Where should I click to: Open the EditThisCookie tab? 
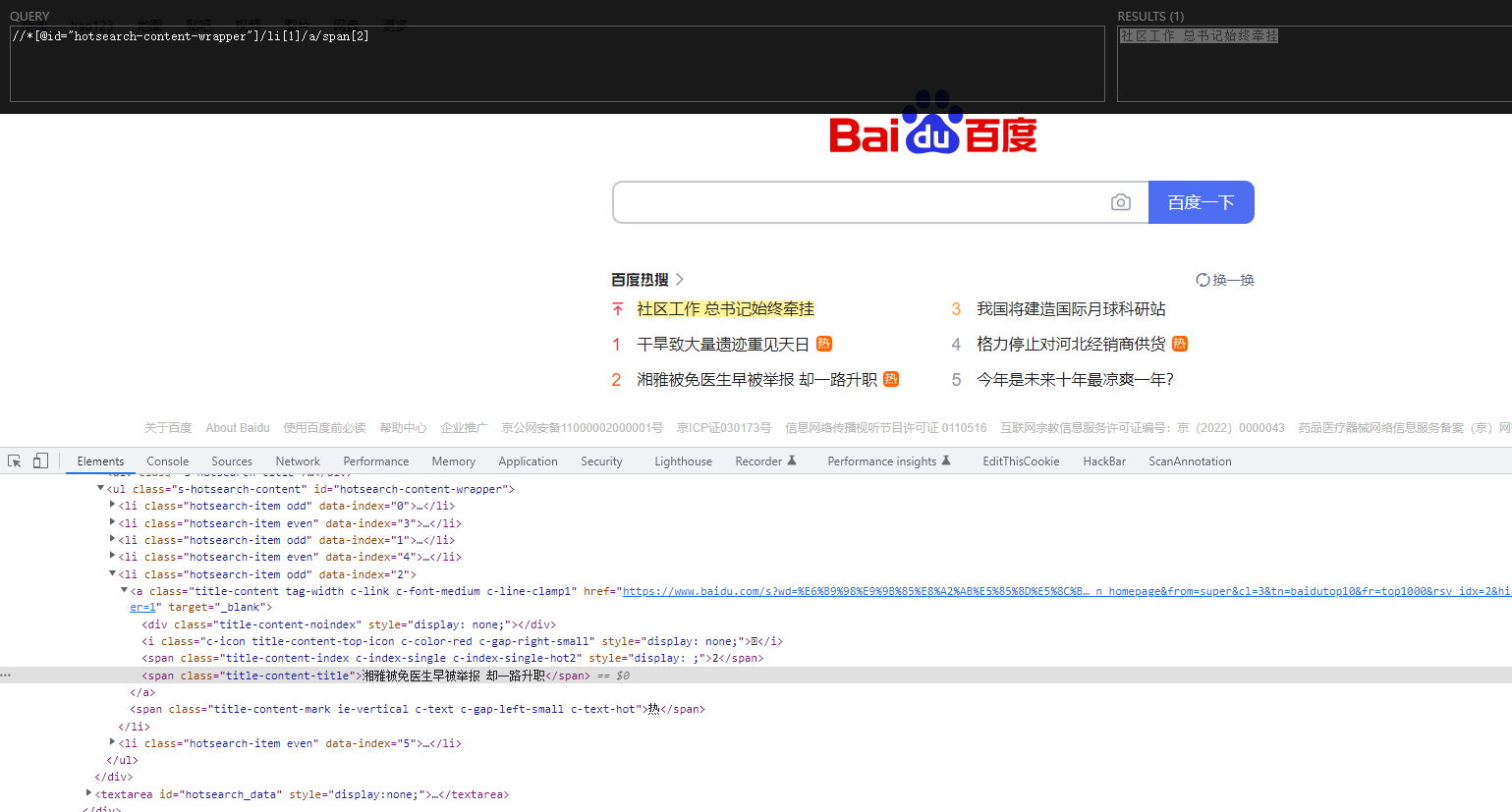1021,461
